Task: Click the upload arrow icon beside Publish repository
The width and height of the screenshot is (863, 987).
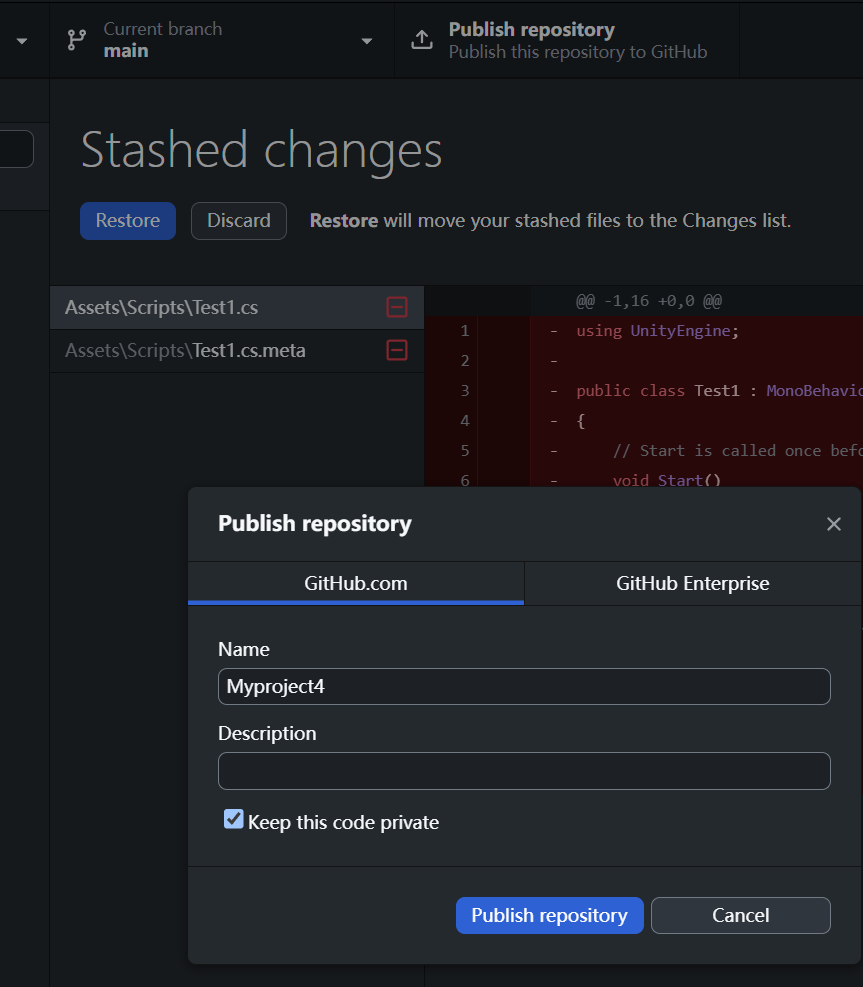Action: (x=422, y=40)
